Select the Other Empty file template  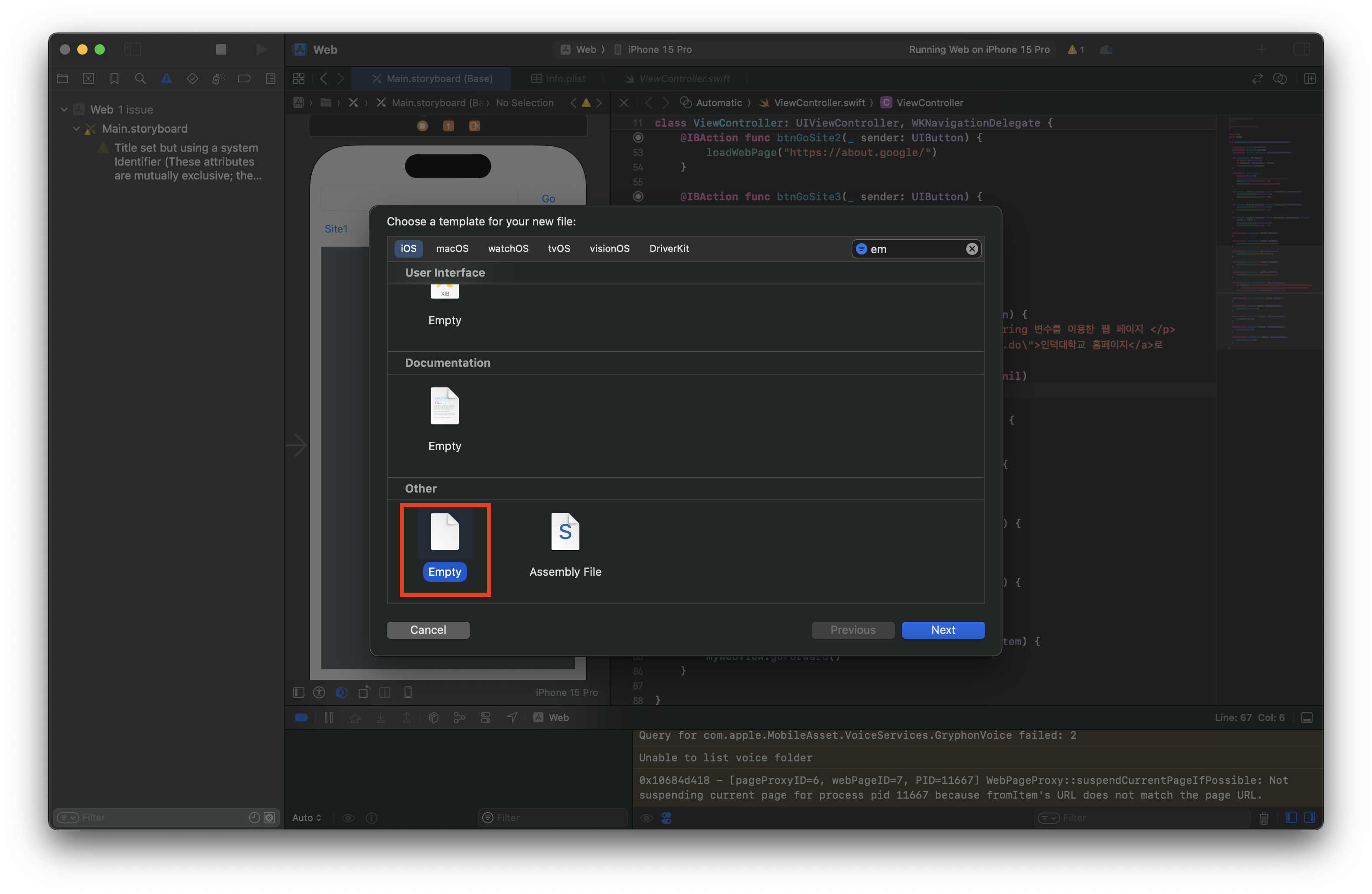point(444,546)
